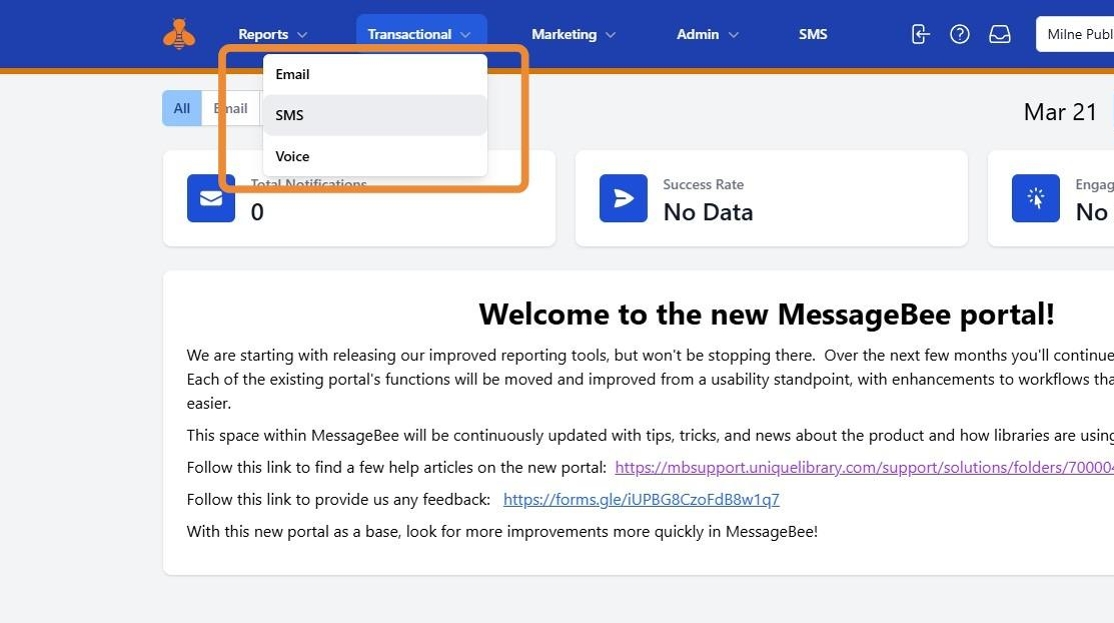Click the Mar 21 date text
This screenshot has width=1114, height=623.
pyautogui.click(x=1060, y=112)
